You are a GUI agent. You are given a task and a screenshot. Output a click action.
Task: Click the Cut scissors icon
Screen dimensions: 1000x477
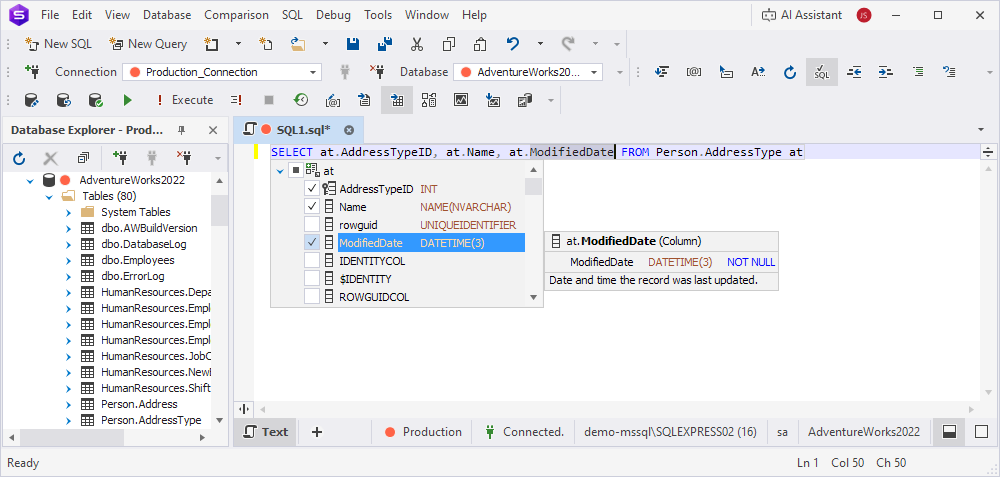[417, 44]
